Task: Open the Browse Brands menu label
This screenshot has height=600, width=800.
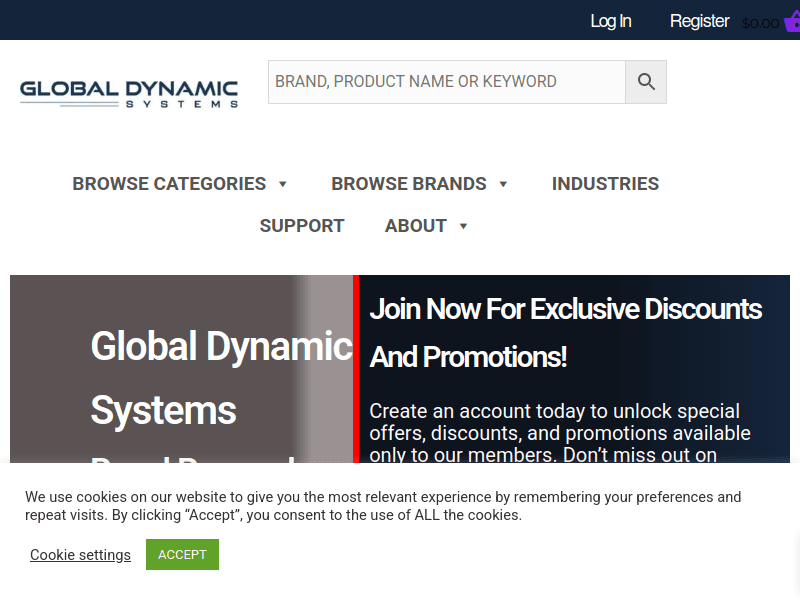Action: (x=408, y=184)
